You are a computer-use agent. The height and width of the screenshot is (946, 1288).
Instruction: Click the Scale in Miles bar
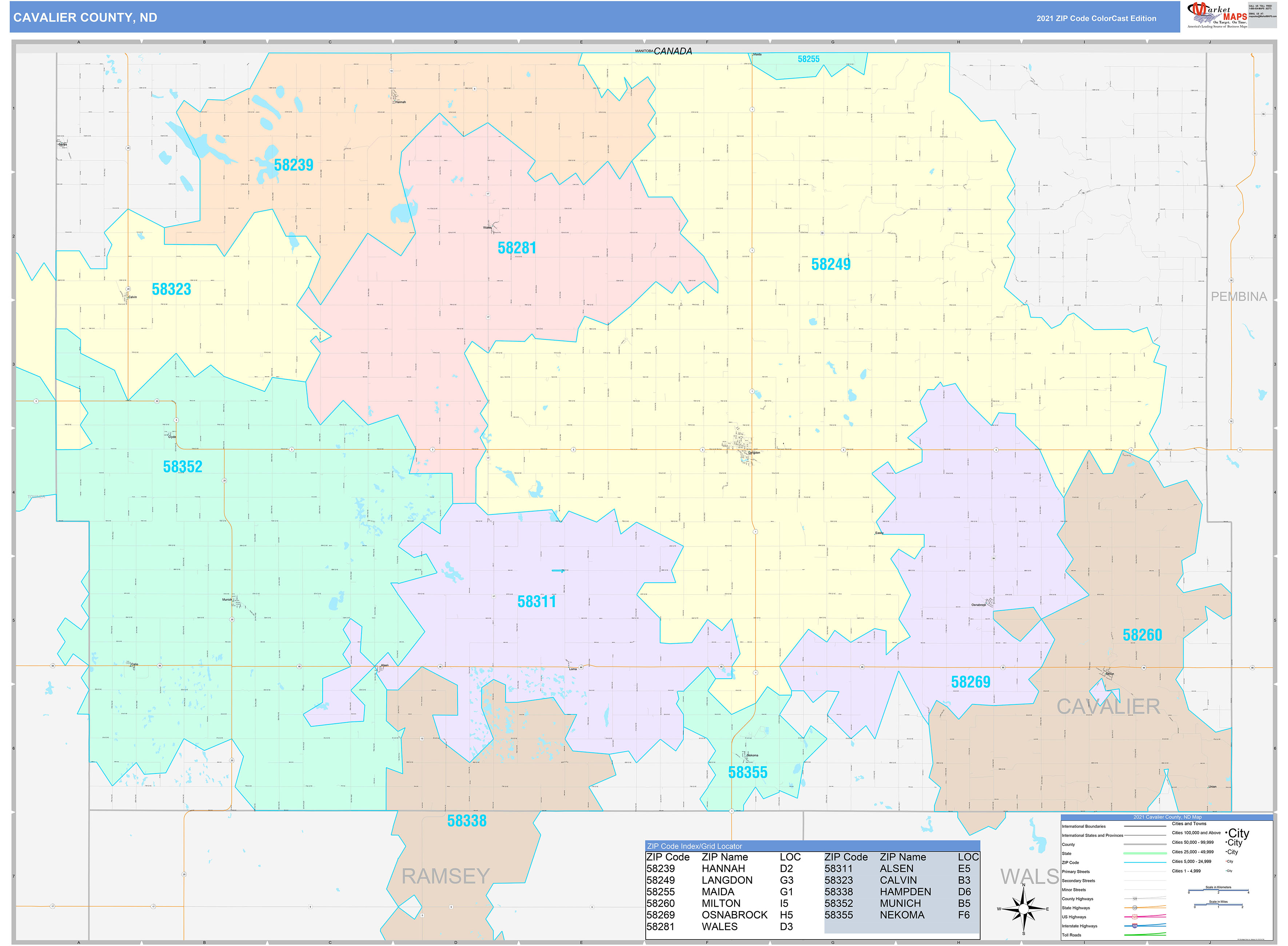coord(1219,905)
